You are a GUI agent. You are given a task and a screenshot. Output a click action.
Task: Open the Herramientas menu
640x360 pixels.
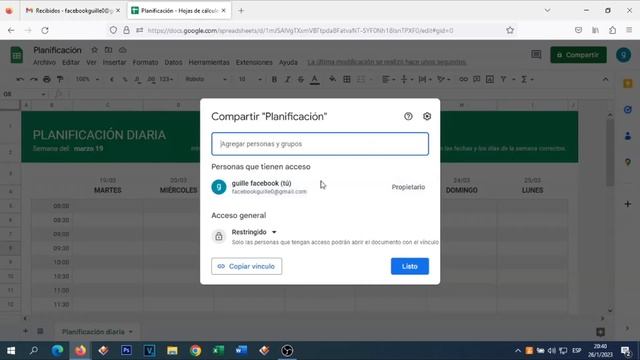click(209, 62)
